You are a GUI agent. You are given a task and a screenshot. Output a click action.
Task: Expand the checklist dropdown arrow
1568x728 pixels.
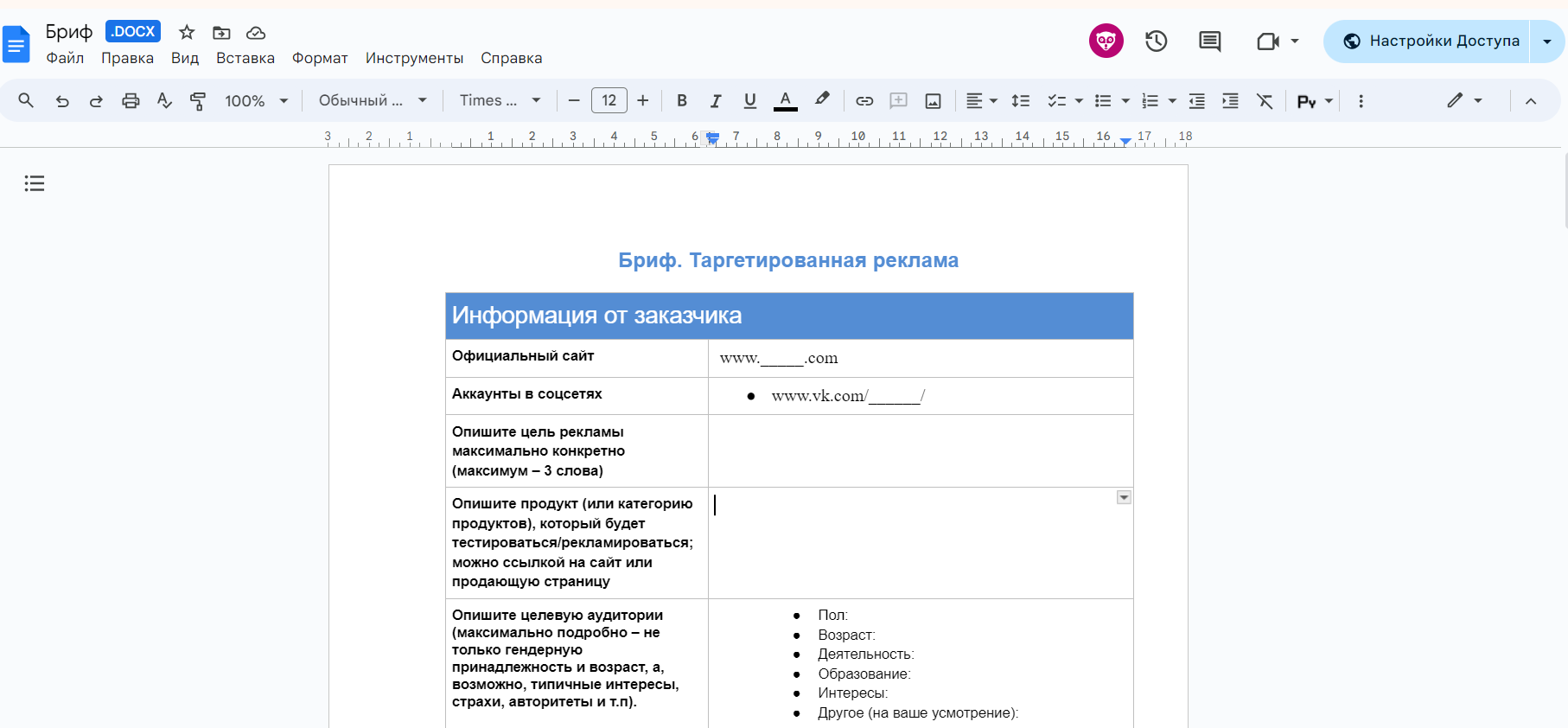pyautogui.click(x=1079, y=101)
